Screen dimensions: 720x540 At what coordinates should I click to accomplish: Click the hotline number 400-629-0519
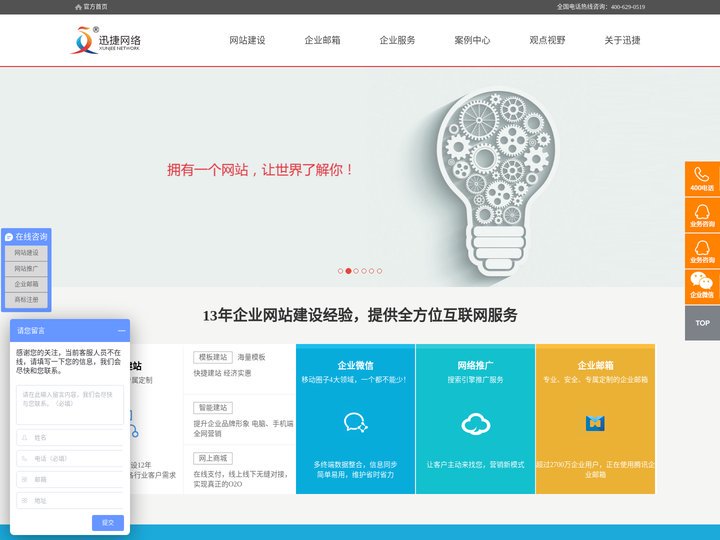click(628, 7)
